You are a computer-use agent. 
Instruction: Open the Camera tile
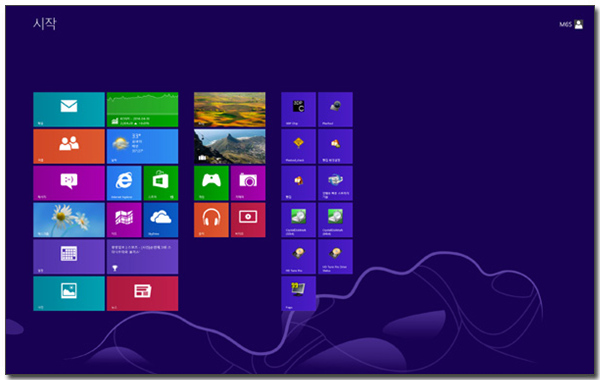[248, 183]
